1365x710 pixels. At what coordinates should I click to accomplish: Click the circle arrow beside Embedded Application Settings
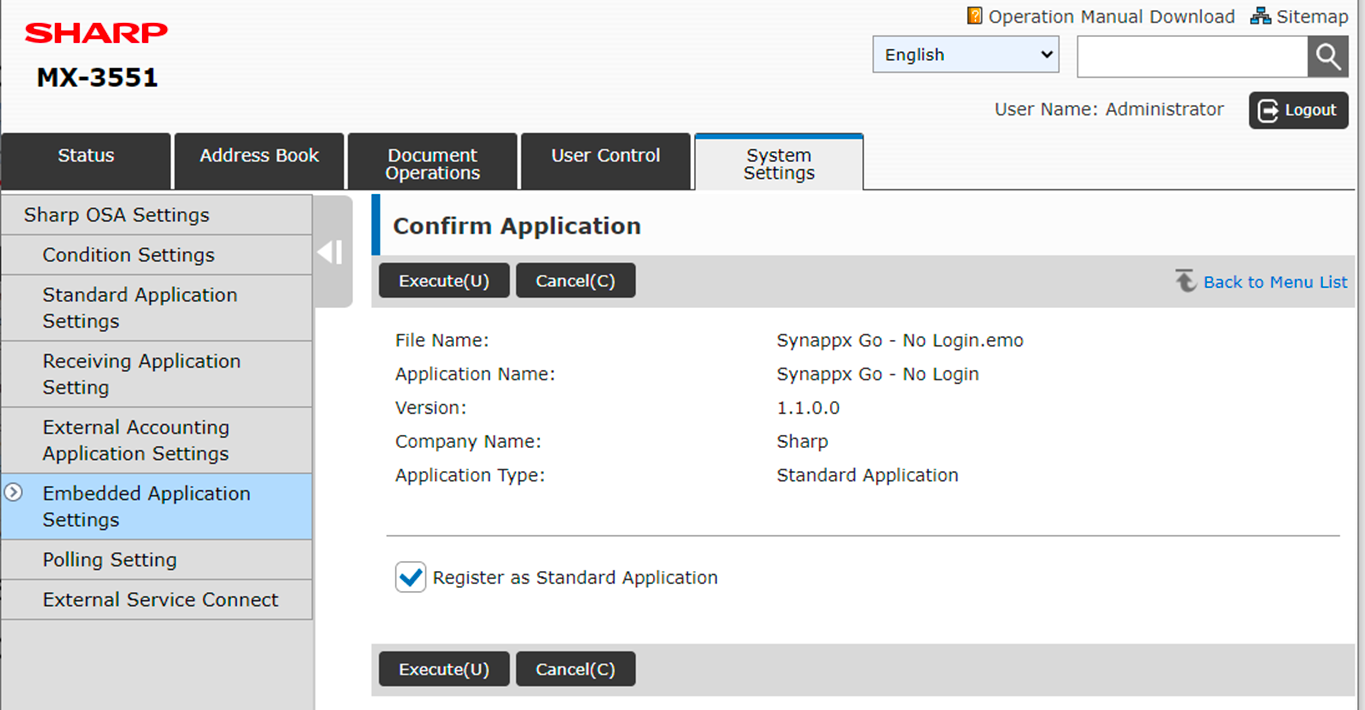tap(14, 492)
